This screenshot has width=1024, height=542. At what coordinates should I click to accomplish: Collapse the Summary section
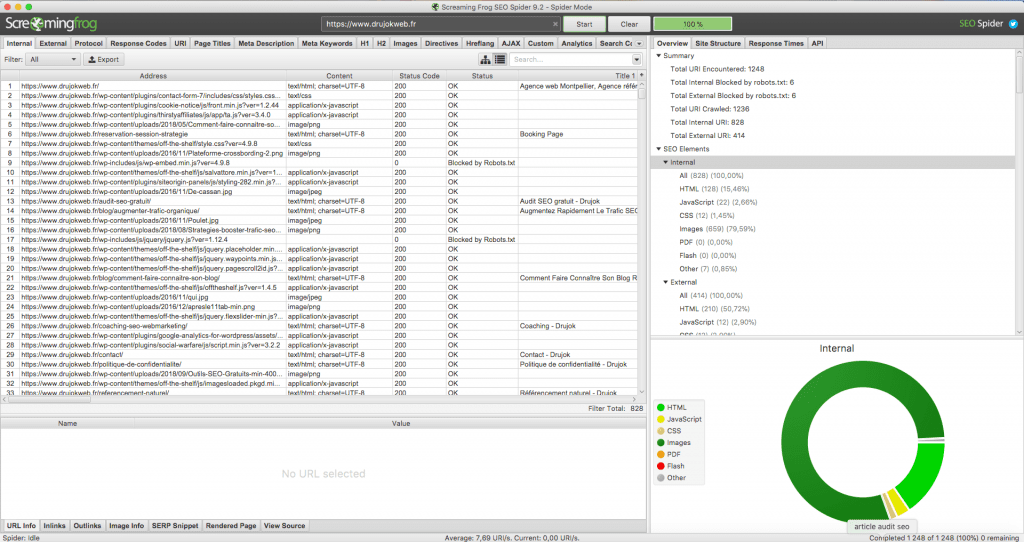click(x=658, y=56)
